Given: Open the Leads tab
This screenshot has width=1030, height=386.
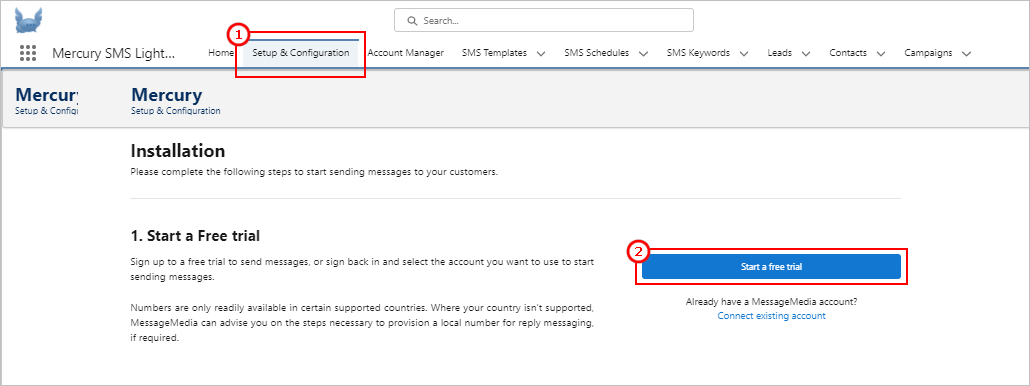Looking at the screenshot, I should tap(780, 53).
